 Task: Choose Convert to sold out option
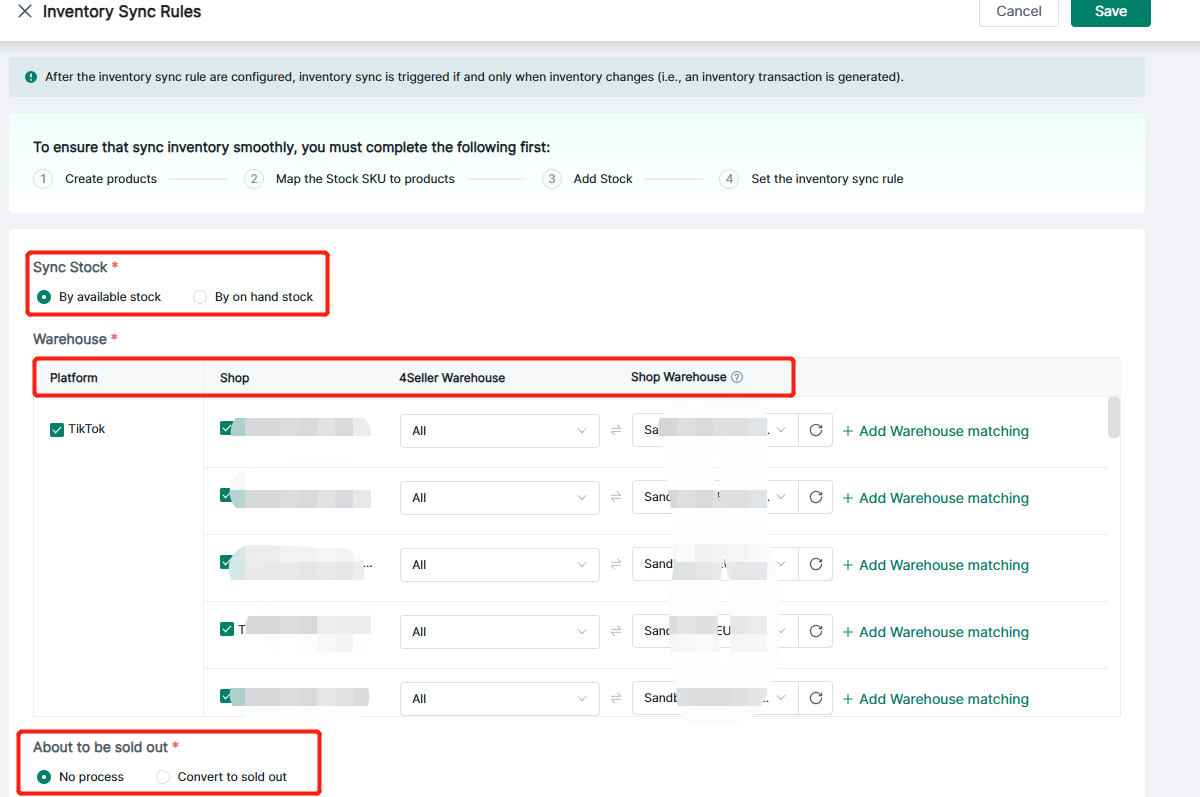[163, 777]
